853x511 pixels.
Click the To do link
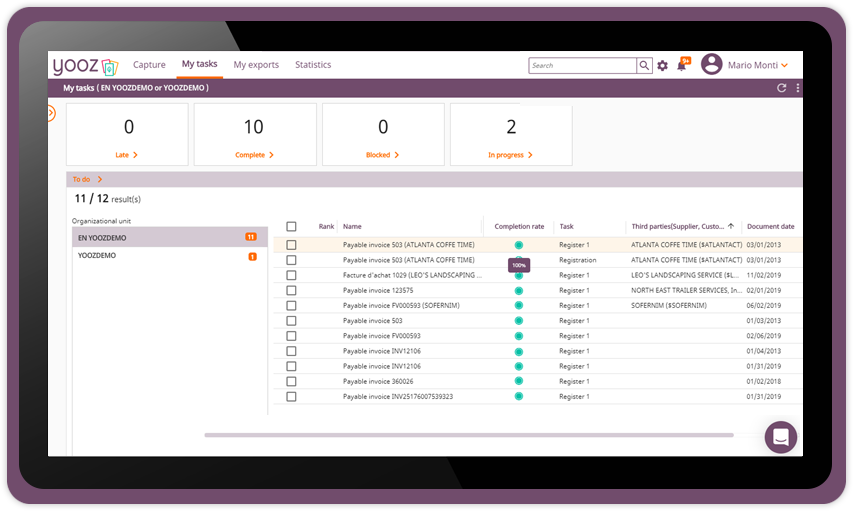[x=81, y=179]
